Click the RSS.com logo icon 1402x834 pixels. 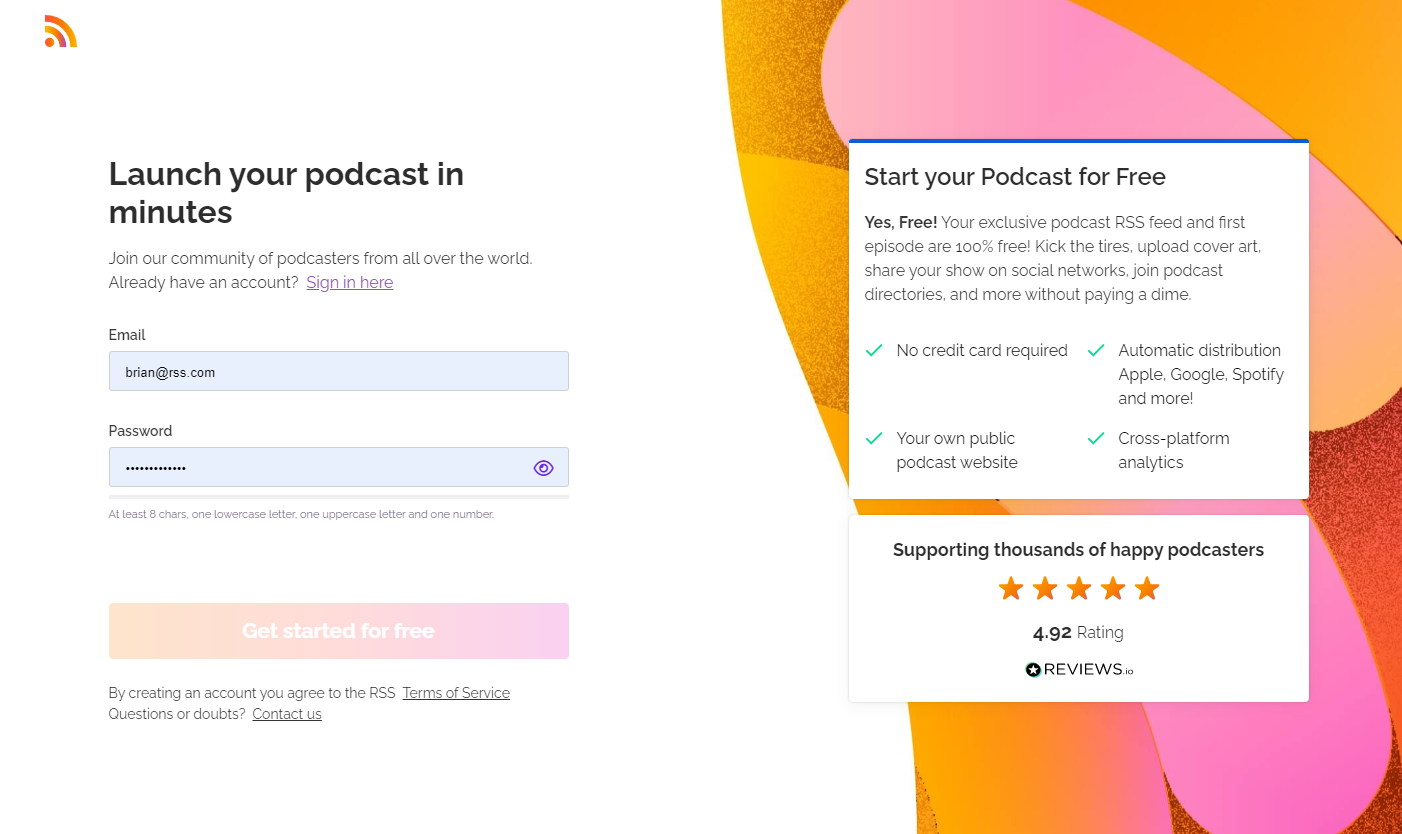click(59, 31)
